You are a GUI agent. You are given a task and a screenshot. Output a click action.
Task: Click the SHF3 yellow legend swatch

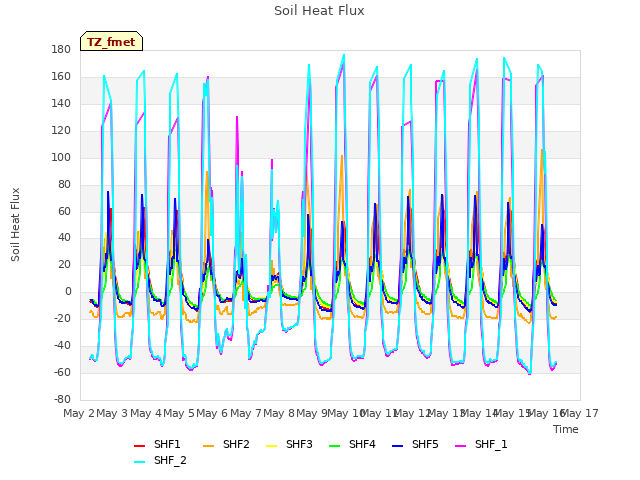(x=271, y=446)
